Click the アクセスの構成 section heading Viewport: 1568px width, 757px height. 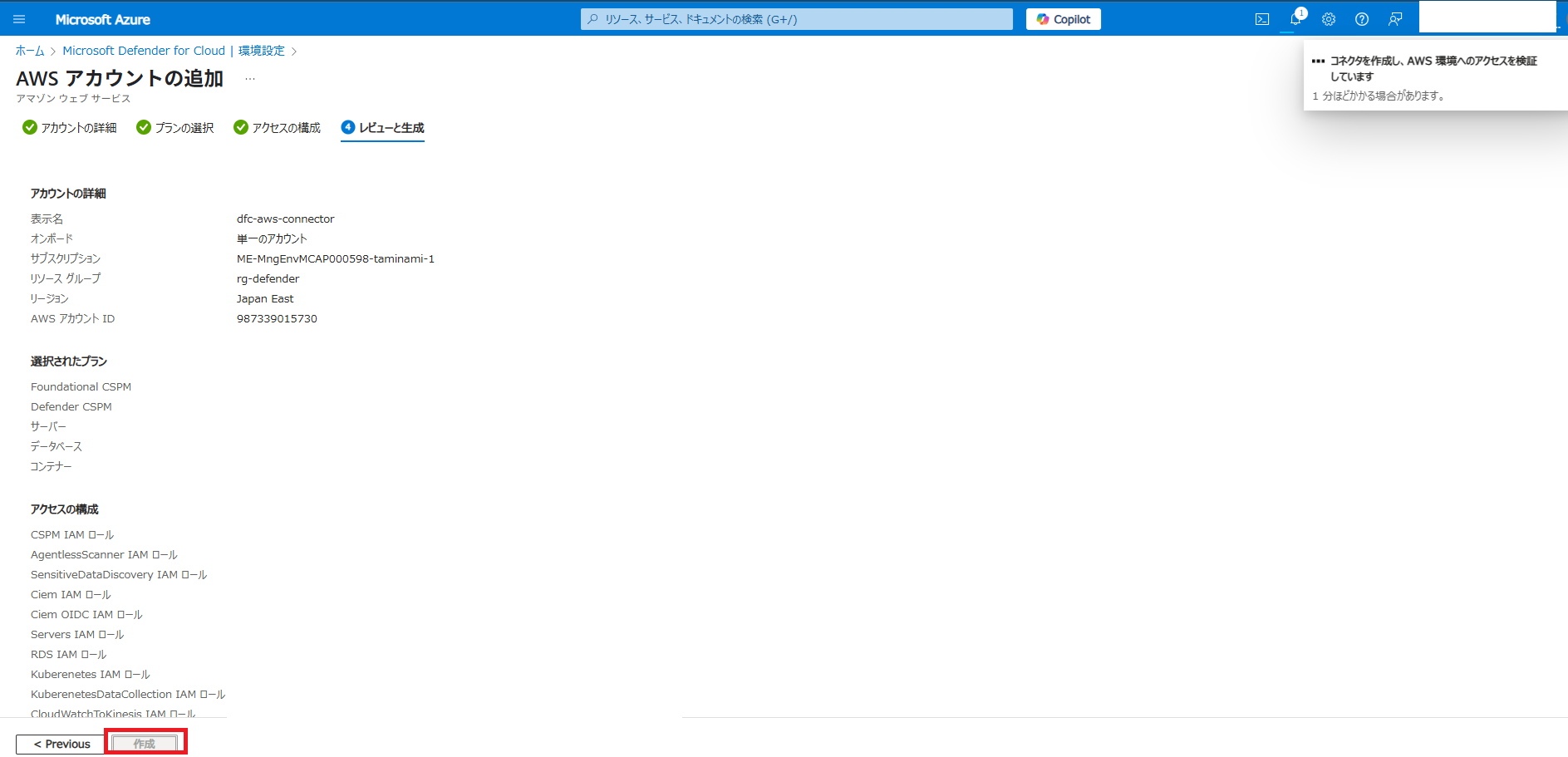[x=65, y=509]
